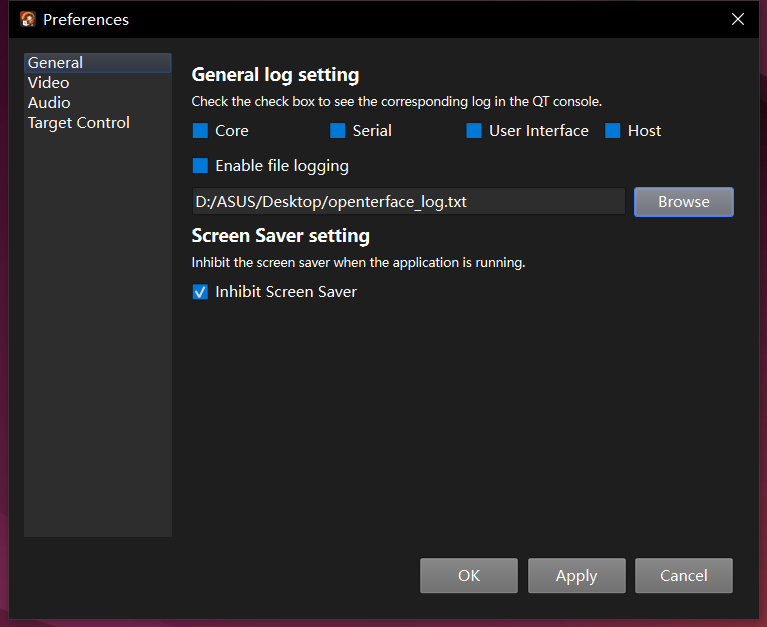Image resolution: width=767 pixels, height=627 pixels.
Task: Close the Preferences dialog window
Action: pos(738,19)
